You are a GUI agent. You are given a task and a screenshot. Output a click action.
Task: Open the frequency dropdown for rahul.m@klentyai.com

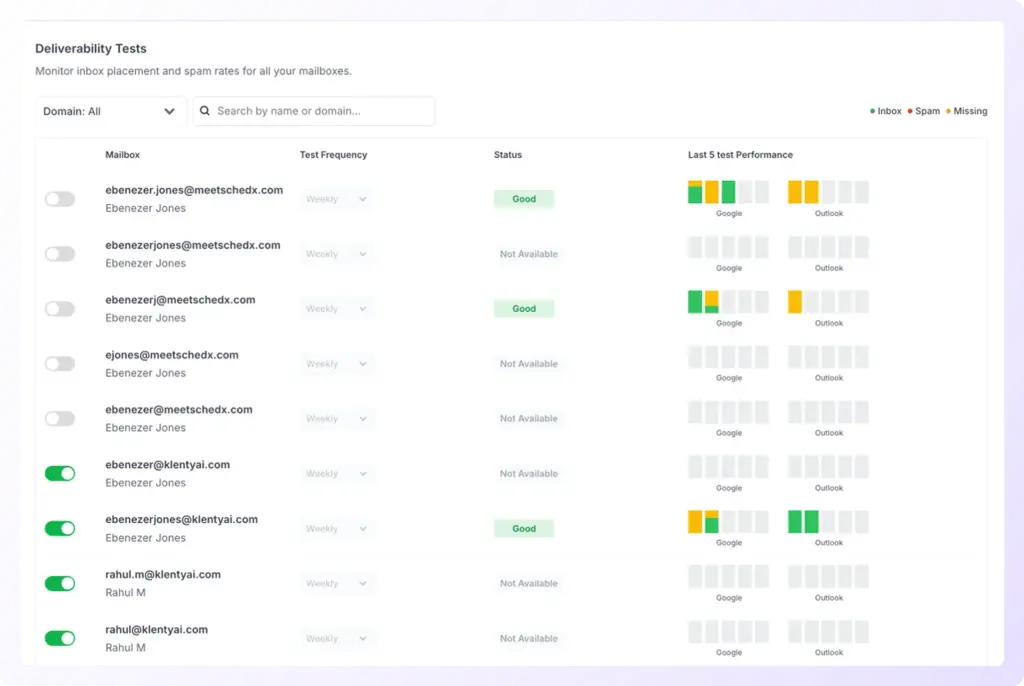pyautogui.click(x=335, y=583)
